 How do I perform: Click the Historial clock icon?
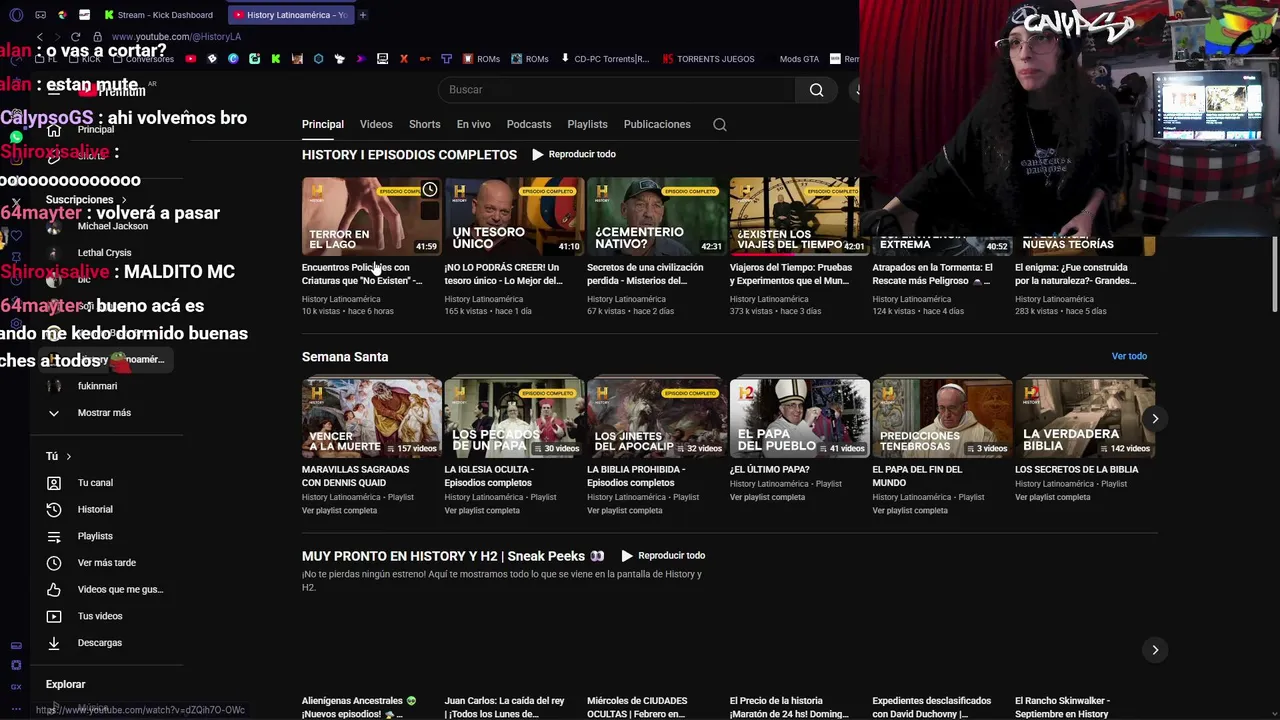pyautogui.click(x=54, y=510)
